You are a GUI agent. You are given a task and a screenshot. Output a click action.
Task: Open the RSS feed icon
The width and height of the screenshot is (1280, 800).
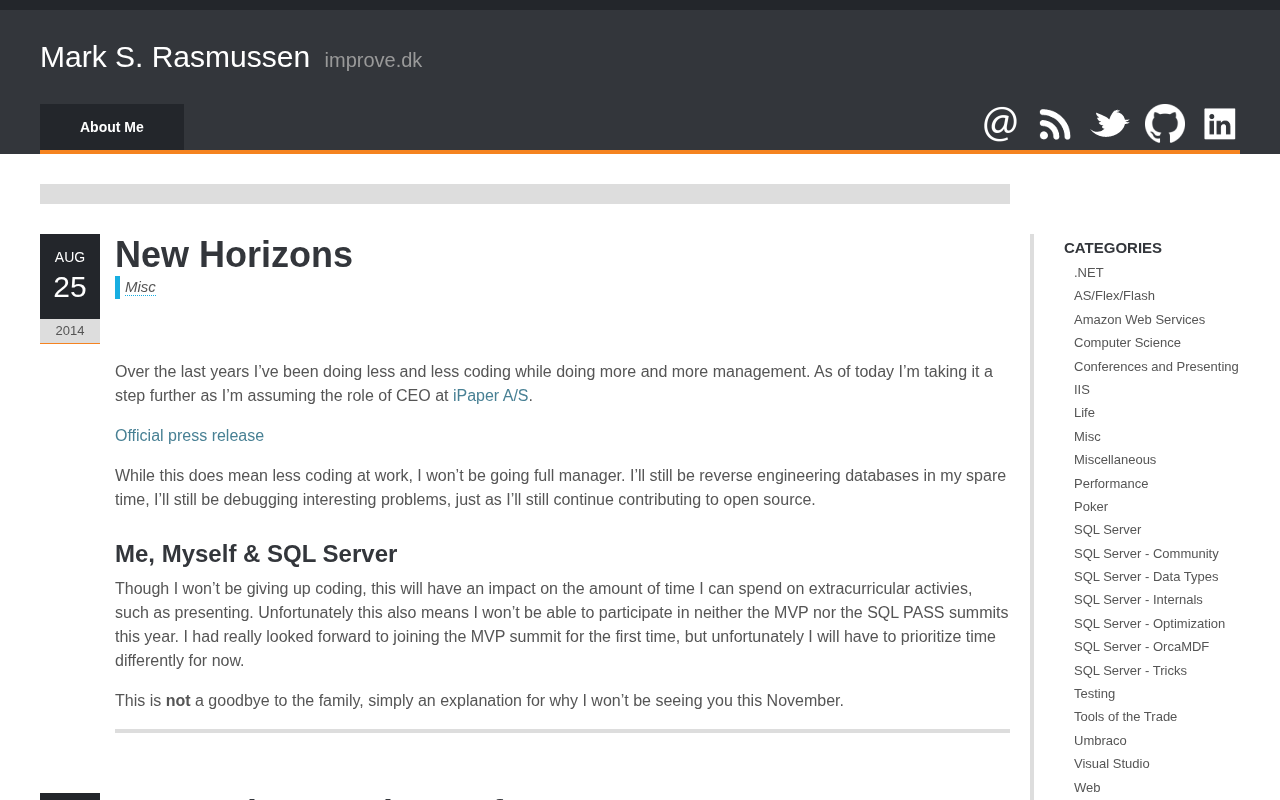pyautogui.click(x=1055, y=124)
